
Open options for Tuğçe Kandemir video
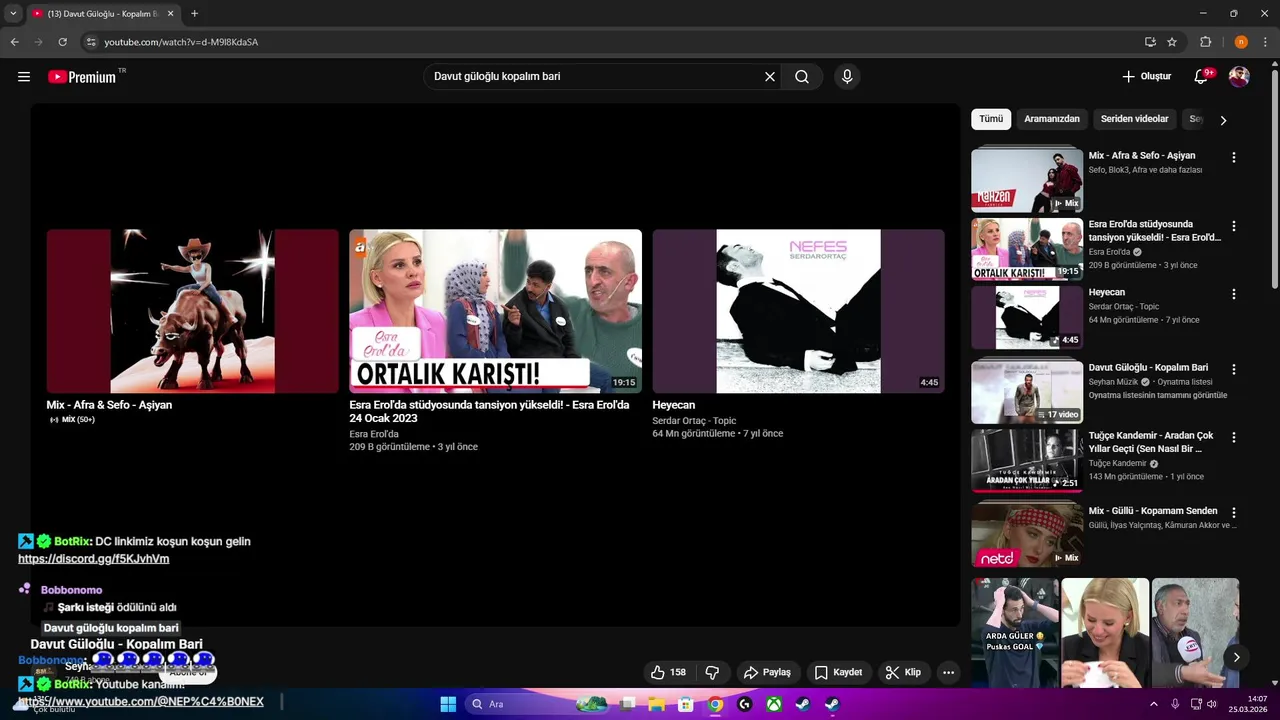coord(1233,438)
